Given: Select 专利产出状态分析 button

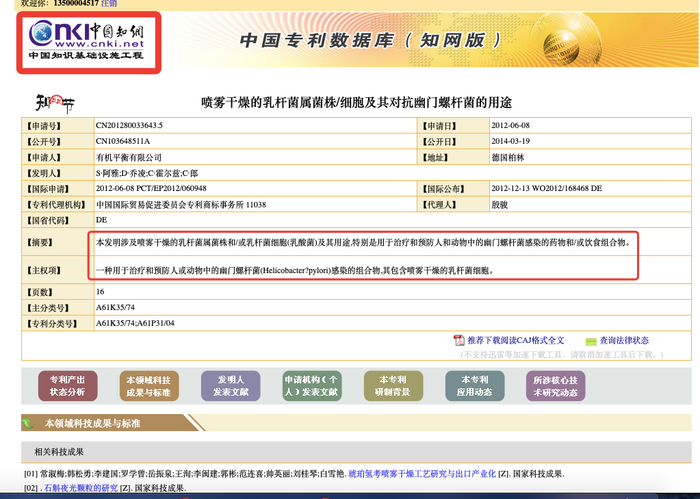Looking at the screenshot, I should [67, 386].
